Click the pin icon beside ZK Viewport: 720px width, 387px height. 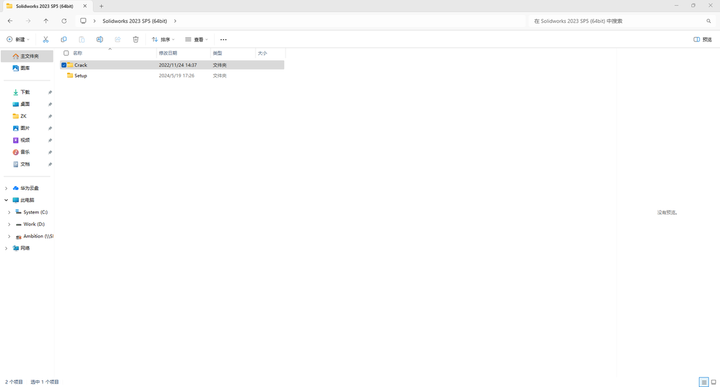pyautogui.click(x=50, y=116)
